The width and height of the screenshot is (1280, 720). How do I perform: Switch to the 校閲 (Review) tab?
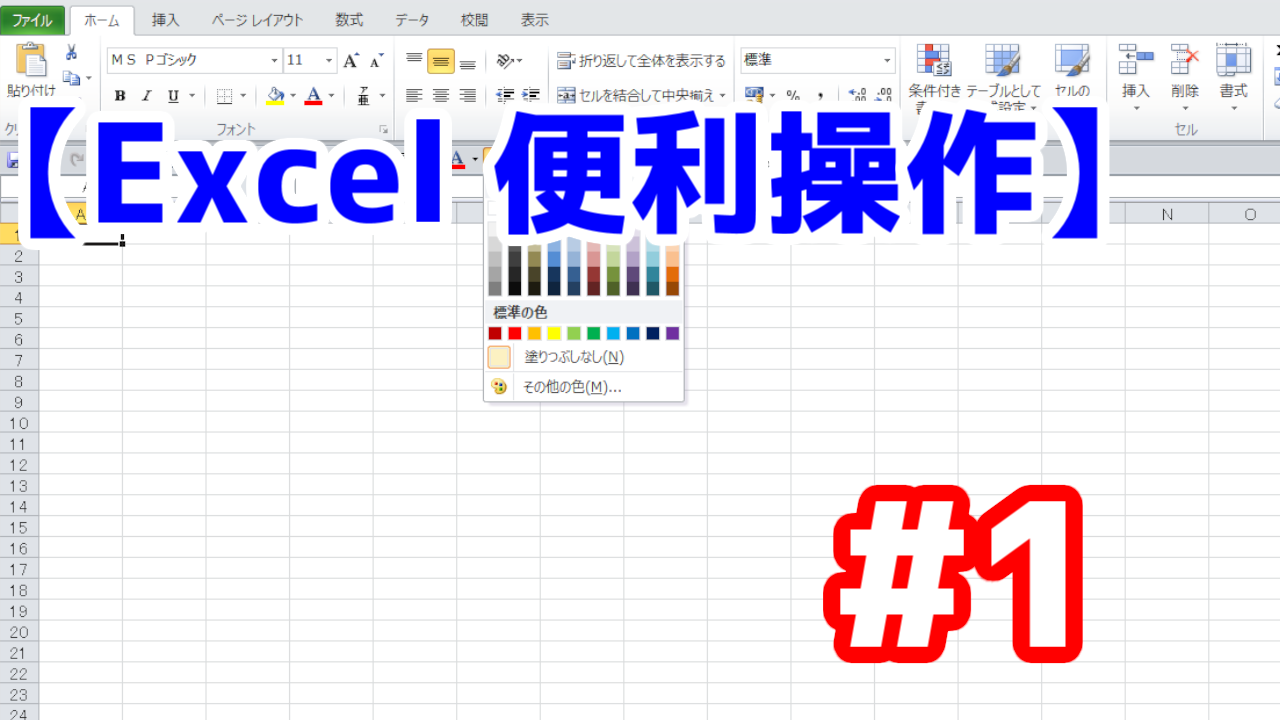tap(475, 20)
